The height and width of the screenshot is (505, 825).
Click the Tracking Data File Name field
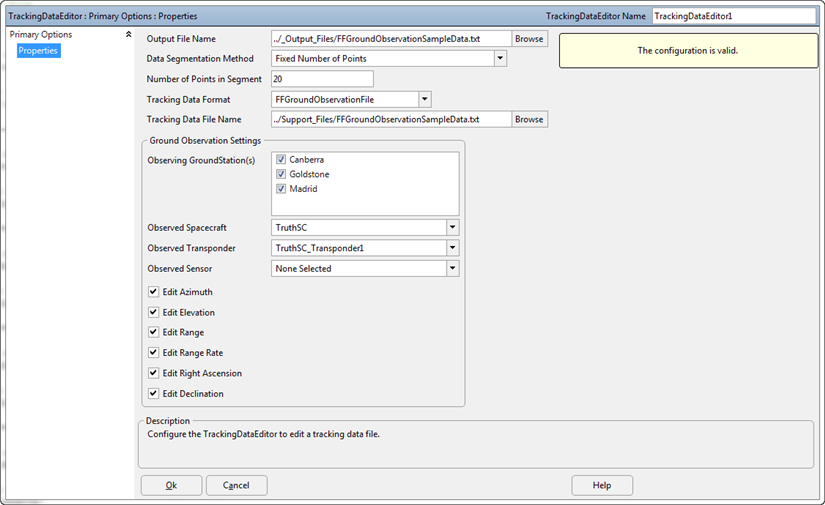[391, 119]
